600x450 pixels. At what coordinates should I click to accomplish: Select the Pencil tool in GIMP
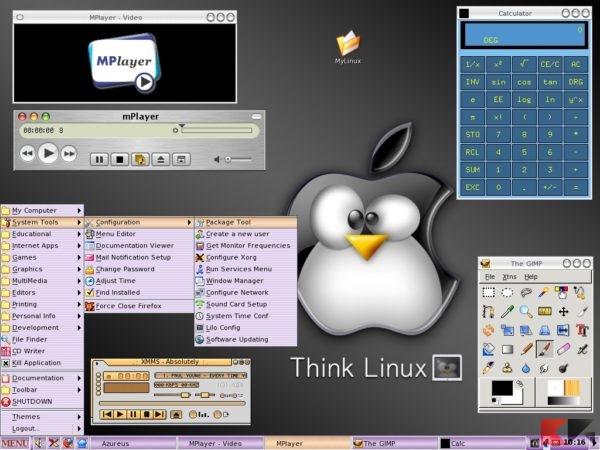(526, 349)
